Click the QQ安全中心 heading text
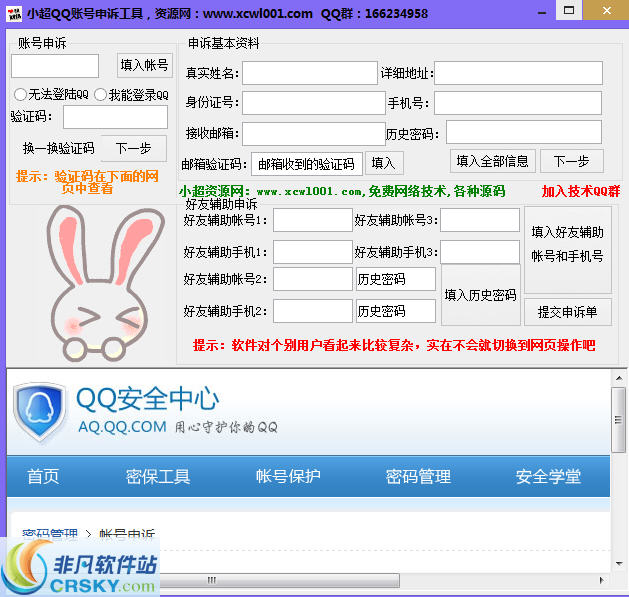This screenshot has height=597, width=629. (x=148, y=399)
